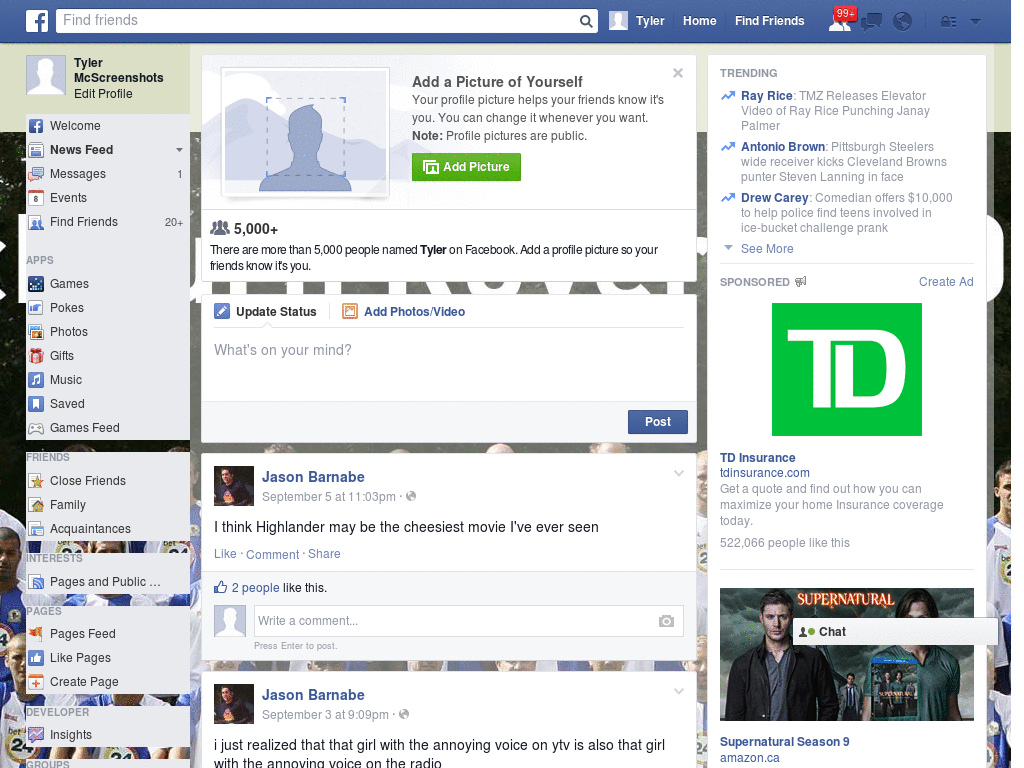Open Pages and Public interests item
This screenshot has height=768, width=1024.
(x=104, y=582)
